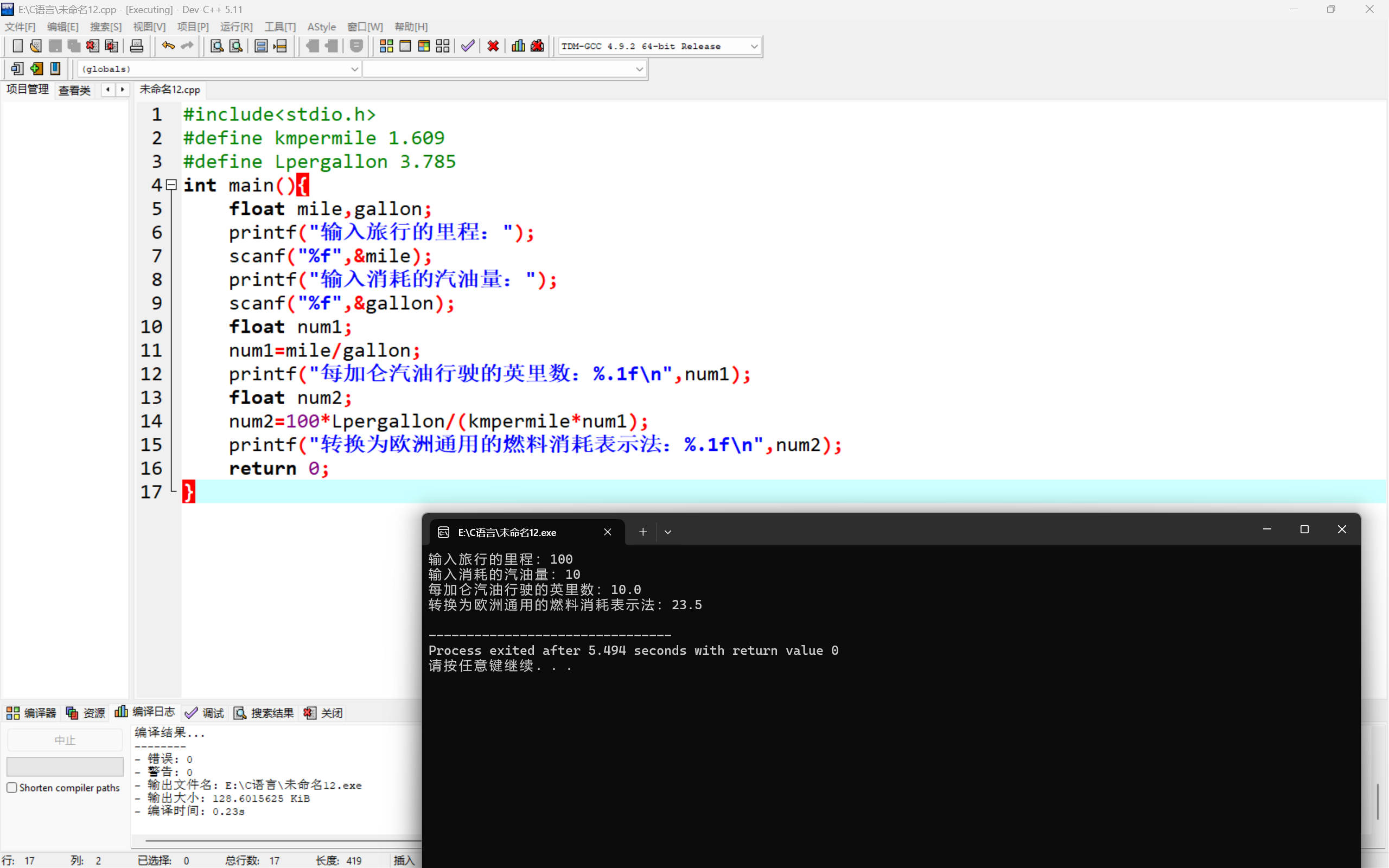Click the Undo arrow icon
This screenshot has width=1389, height=868.
point(168,46)
